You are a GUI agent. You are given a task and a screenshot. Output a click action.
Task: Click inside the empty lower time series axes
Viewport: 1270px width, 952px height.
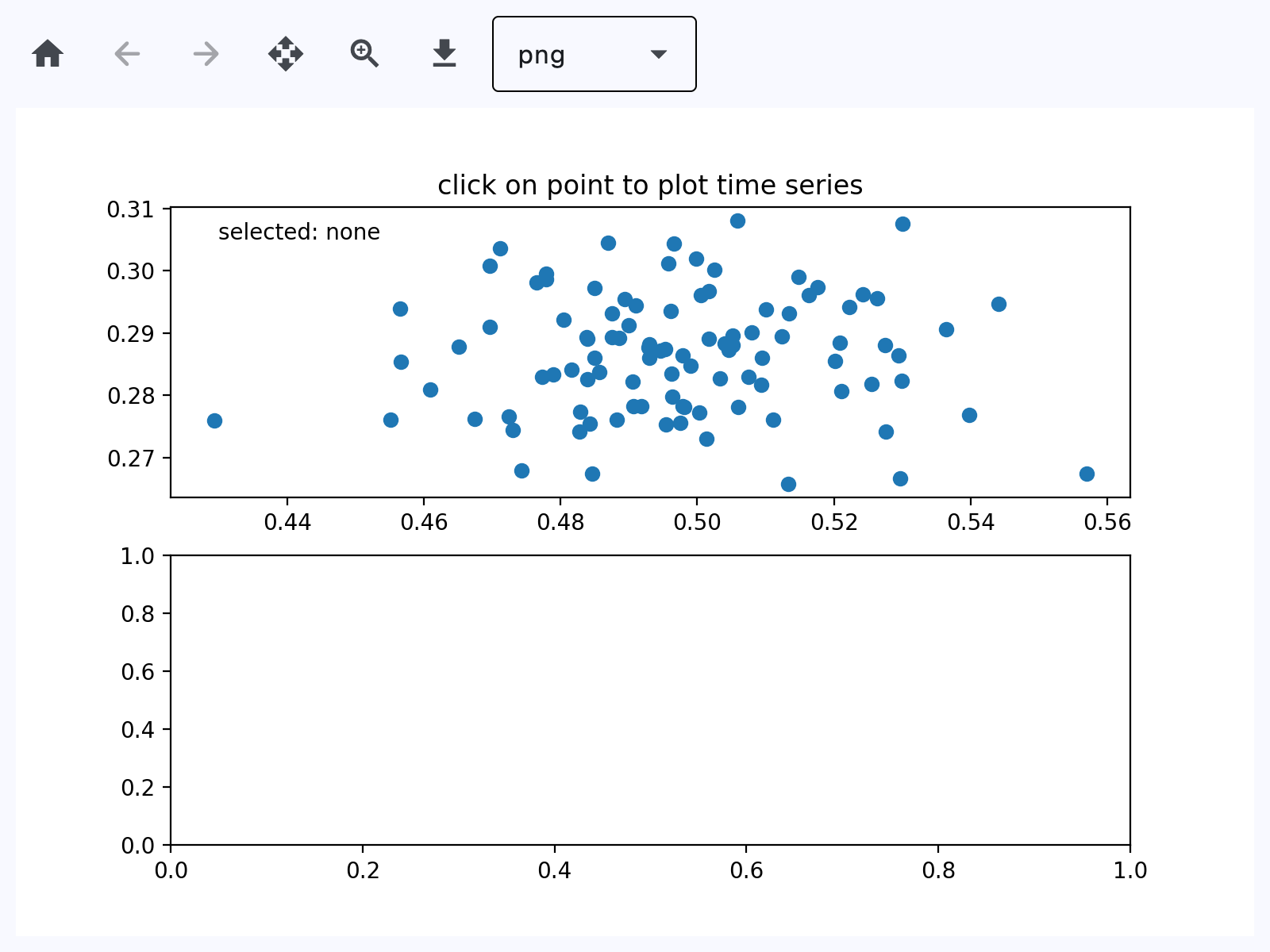click(x=650, y=700)
